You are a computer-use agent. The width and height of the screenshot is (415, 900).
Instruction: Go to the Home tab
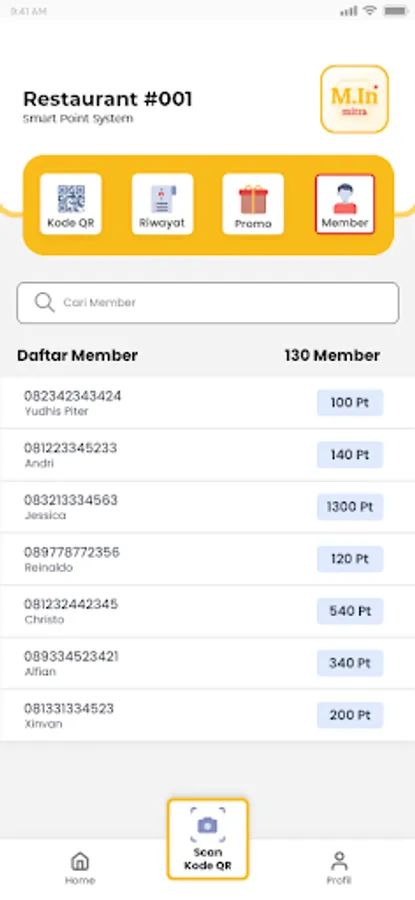(80, 868)
